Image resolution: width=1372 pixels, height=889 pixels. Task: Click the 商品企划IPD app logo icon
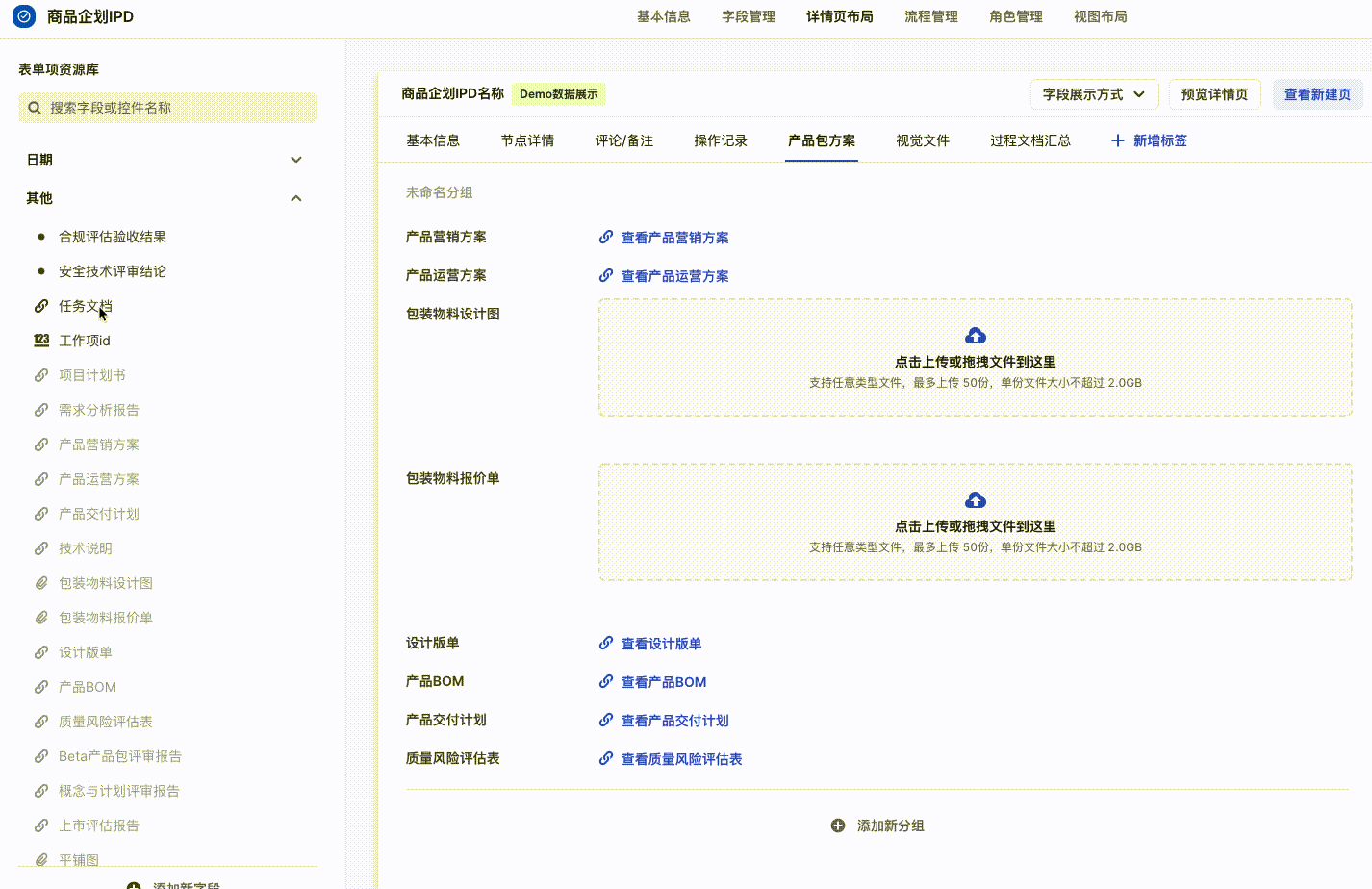(x=24, y=16)
